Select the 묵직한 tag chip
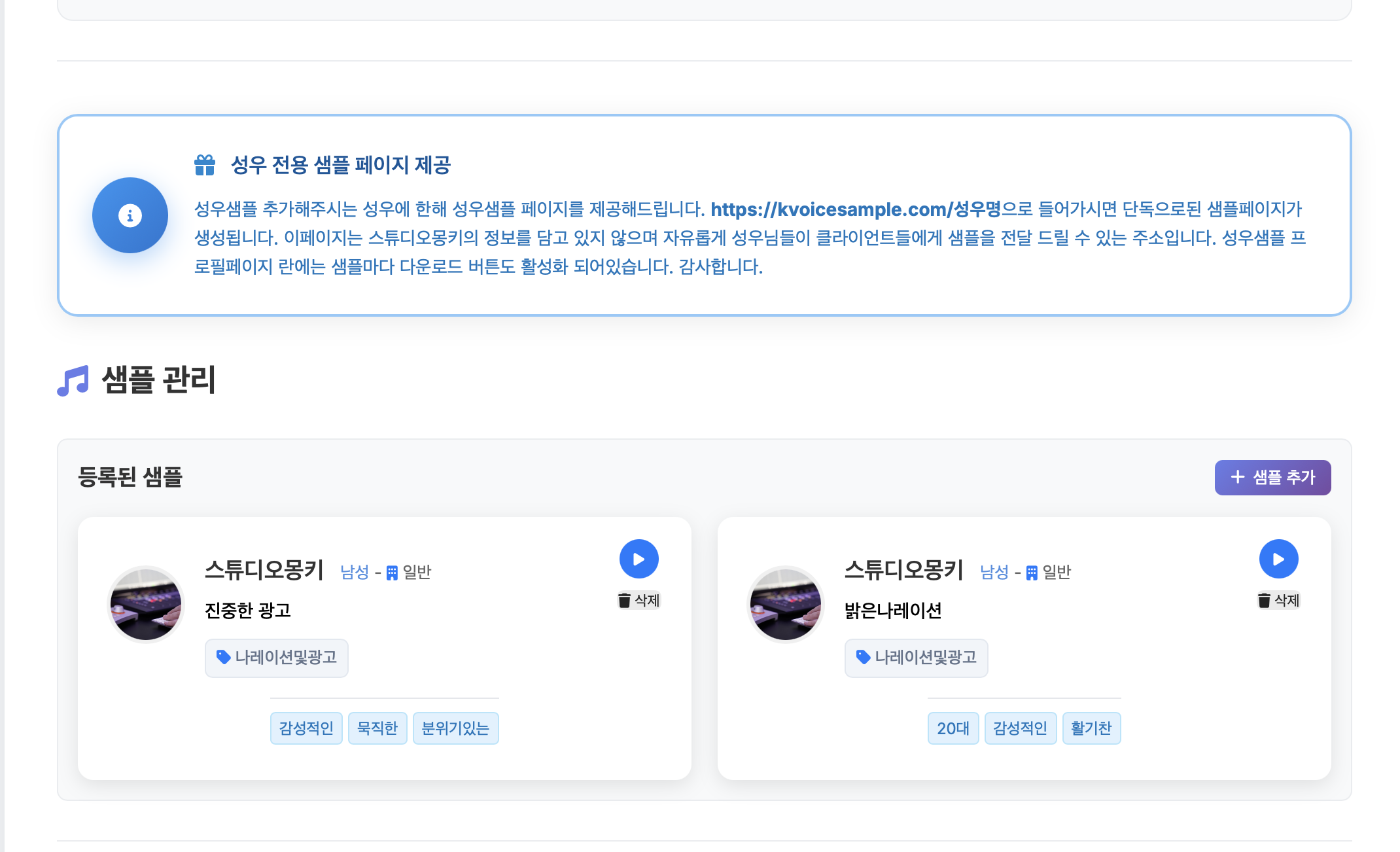Viewport: 1400px width, 852px height. pyautogui.click(x=377, y=728)
